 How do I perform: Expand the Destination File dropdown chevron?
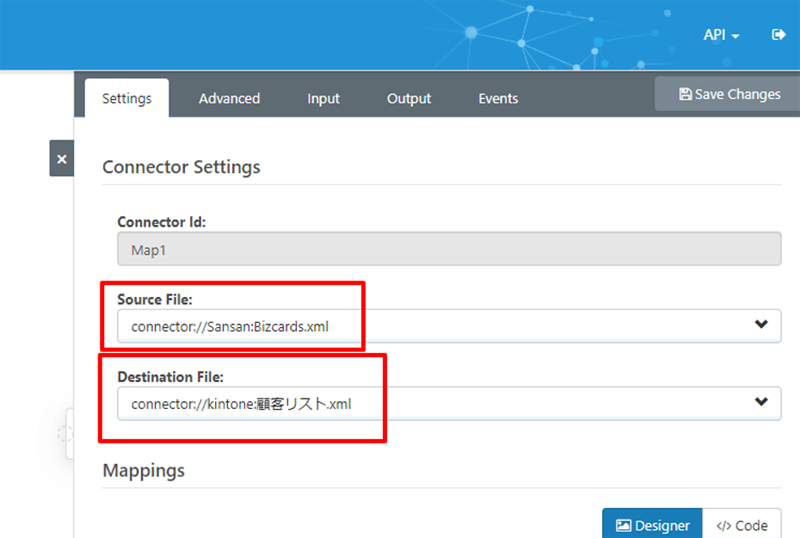(761, 403)
